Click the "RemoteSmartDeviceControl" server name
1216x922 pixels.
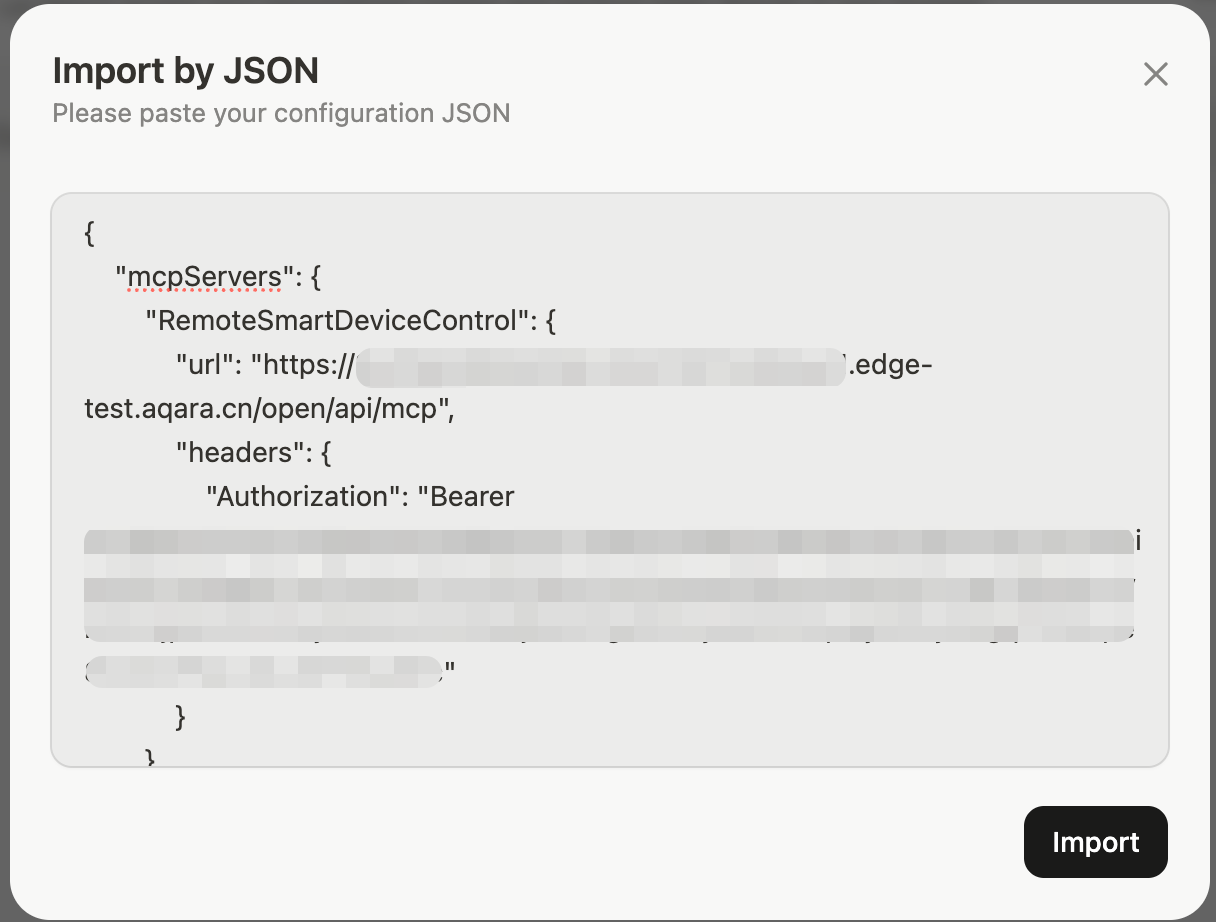click(335, 321)
